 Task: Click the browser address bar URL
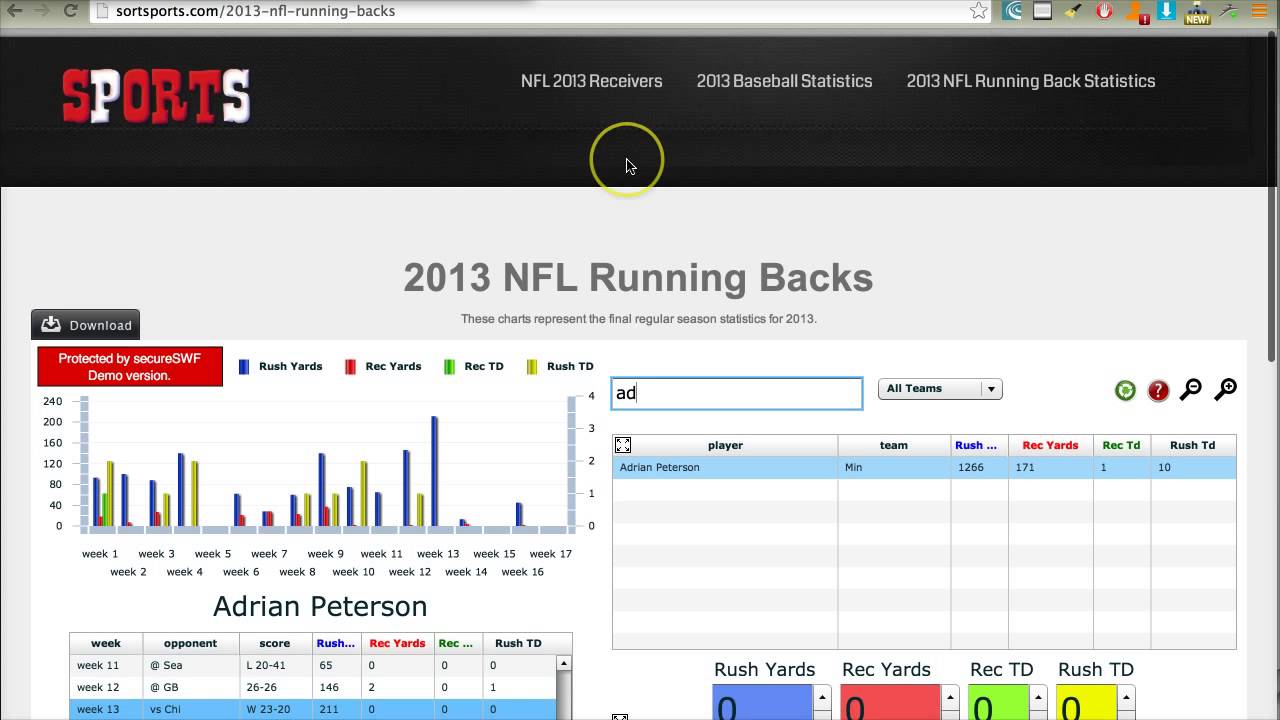pos(255,11)
